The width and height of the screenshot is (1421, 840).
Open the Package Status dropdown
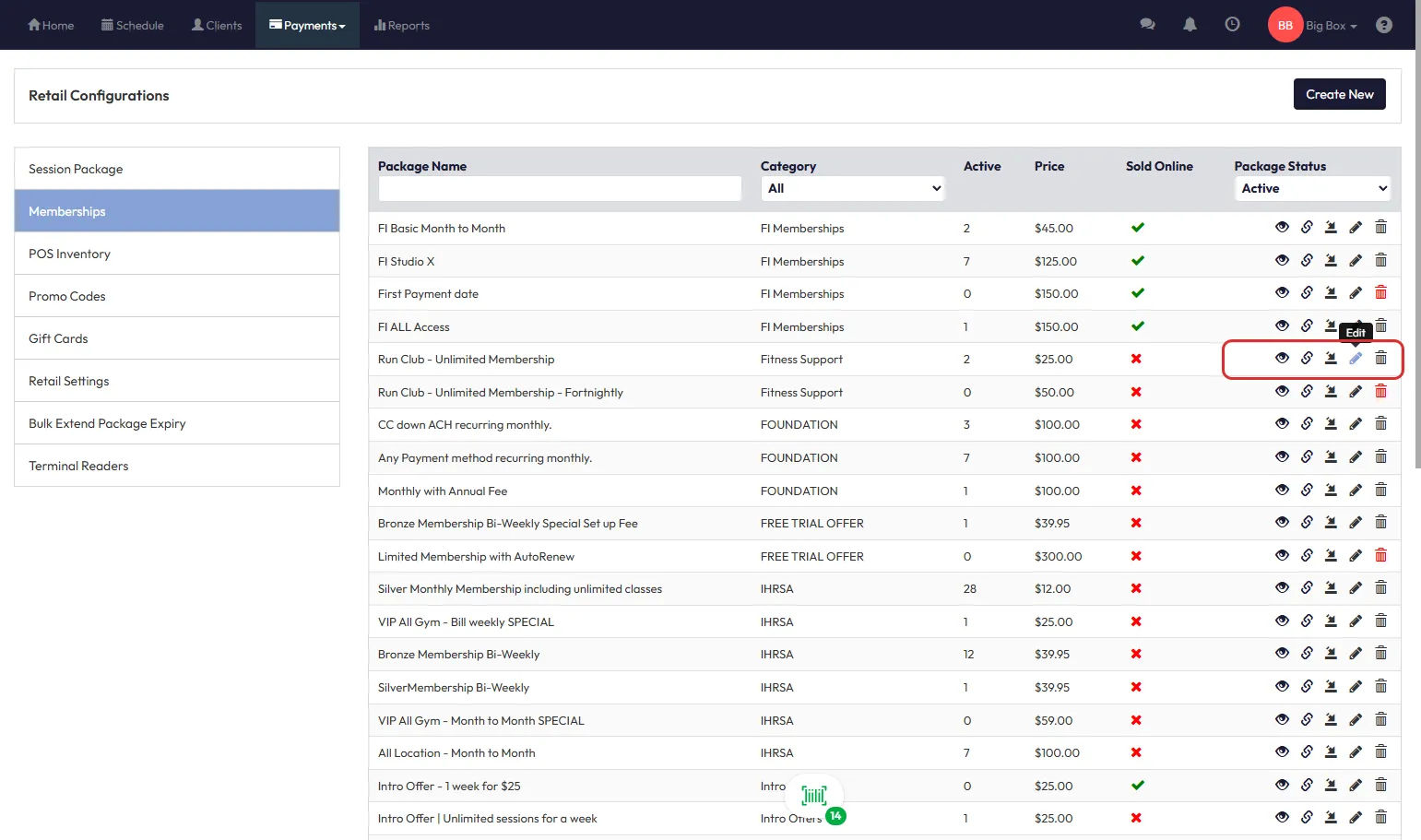pyautogui.click(x=1312, y=188)
